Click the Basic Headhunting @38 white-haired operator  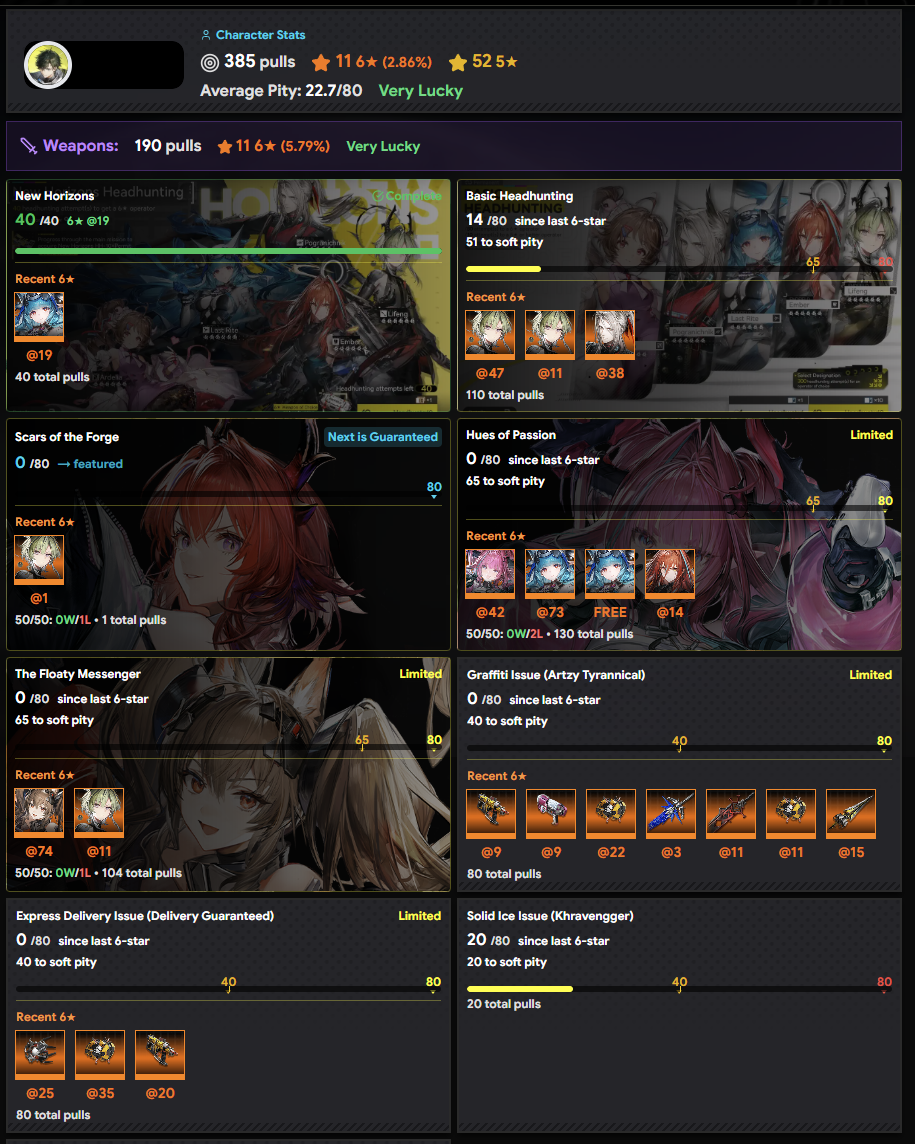pos(610,335)
